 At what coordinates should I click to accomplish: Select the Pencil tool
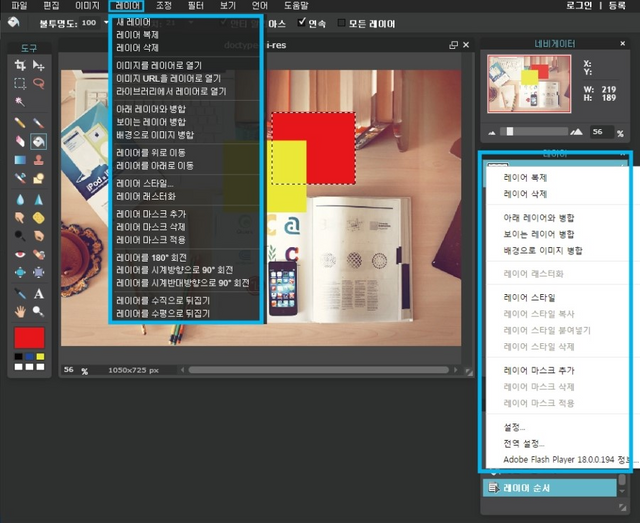tap(20, 123)
